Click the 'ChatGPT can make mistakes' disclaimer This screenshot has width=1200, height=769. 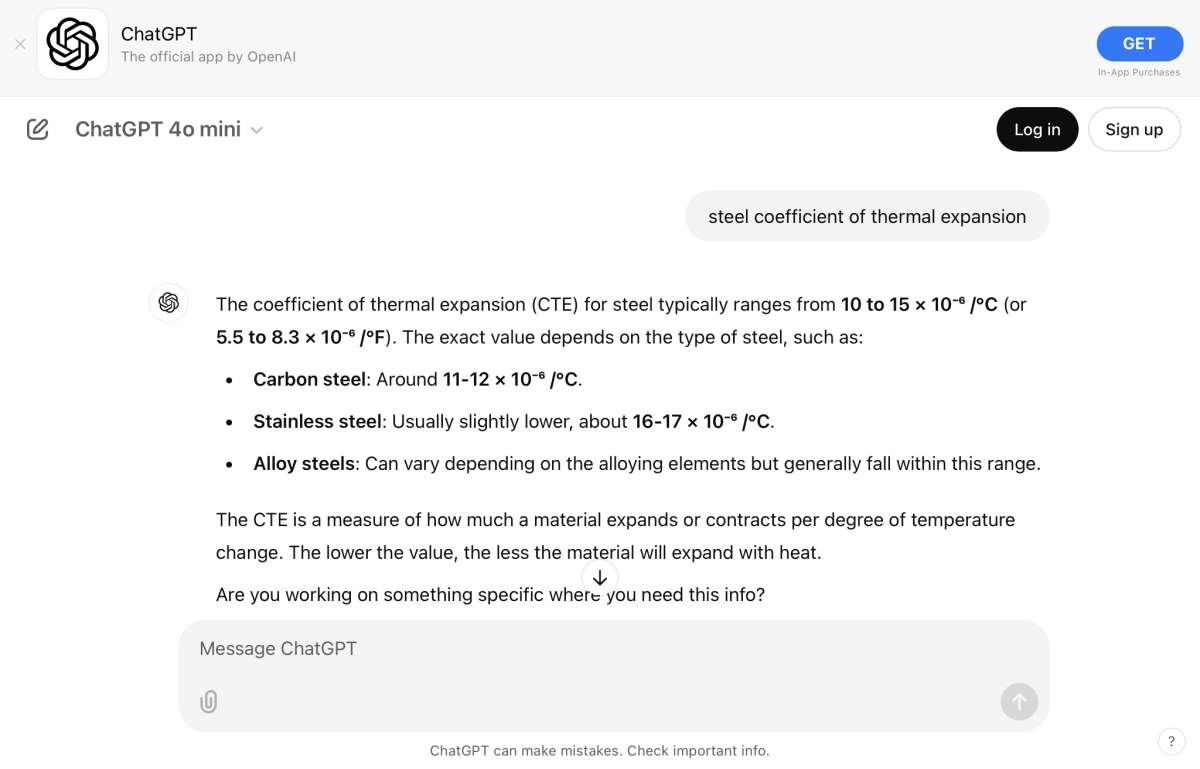click(x=600, y=750)
